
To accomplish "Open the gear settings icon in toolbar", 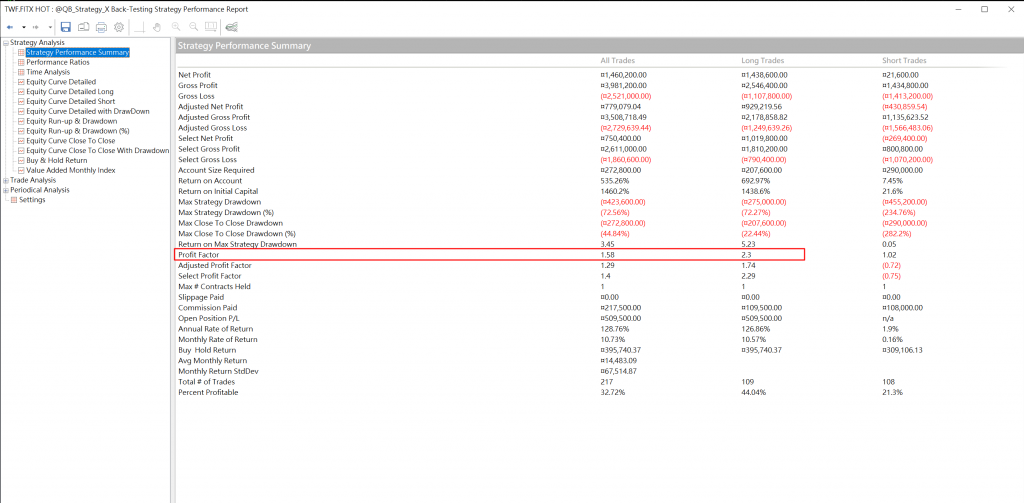I will tap(120, 25).
